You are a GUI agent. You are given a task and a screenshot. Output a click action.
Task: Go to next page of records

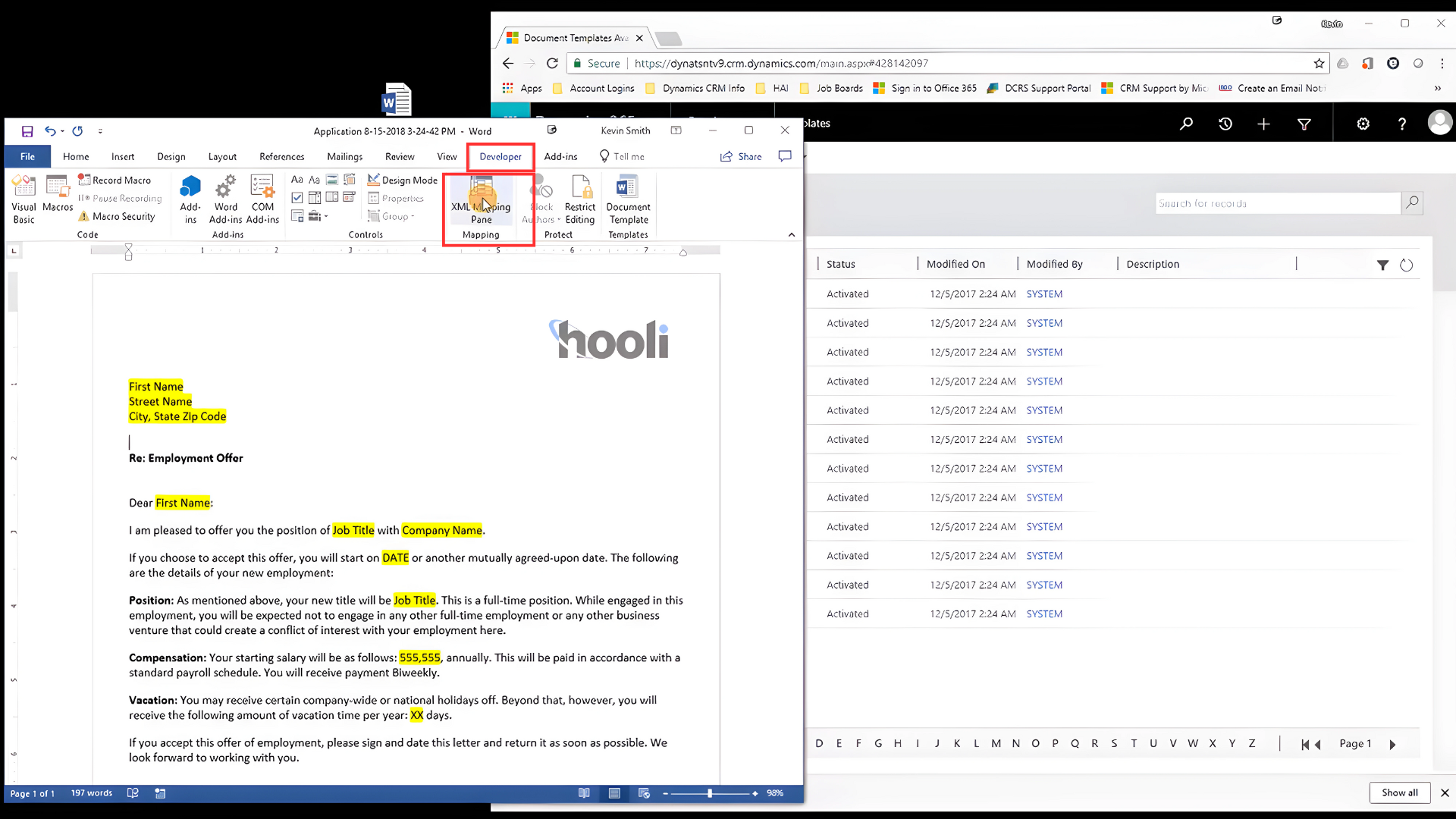[x=1392, y=745]
